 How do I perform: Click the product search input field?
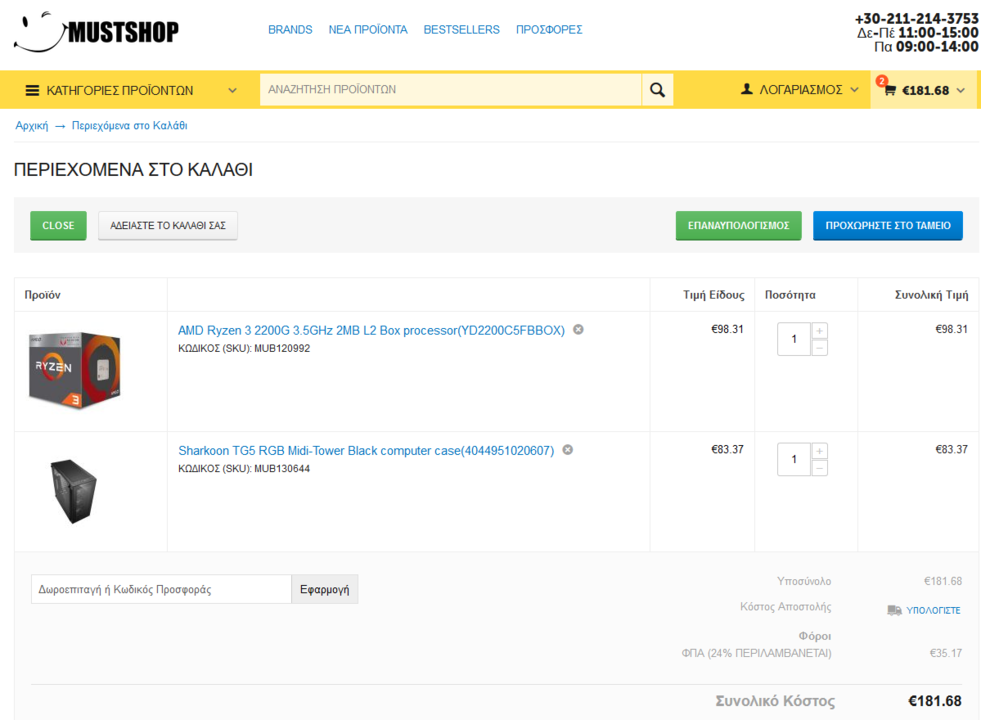coord(450,89)
